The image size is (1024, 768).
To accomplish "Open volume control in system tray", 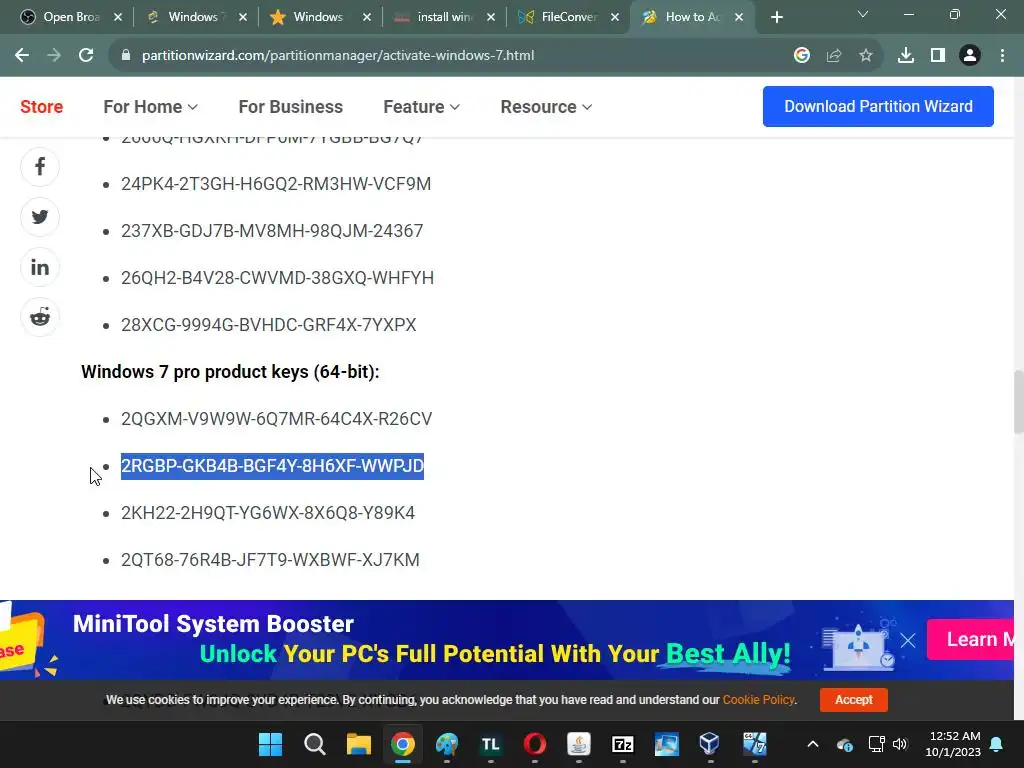I will point(900,744).
